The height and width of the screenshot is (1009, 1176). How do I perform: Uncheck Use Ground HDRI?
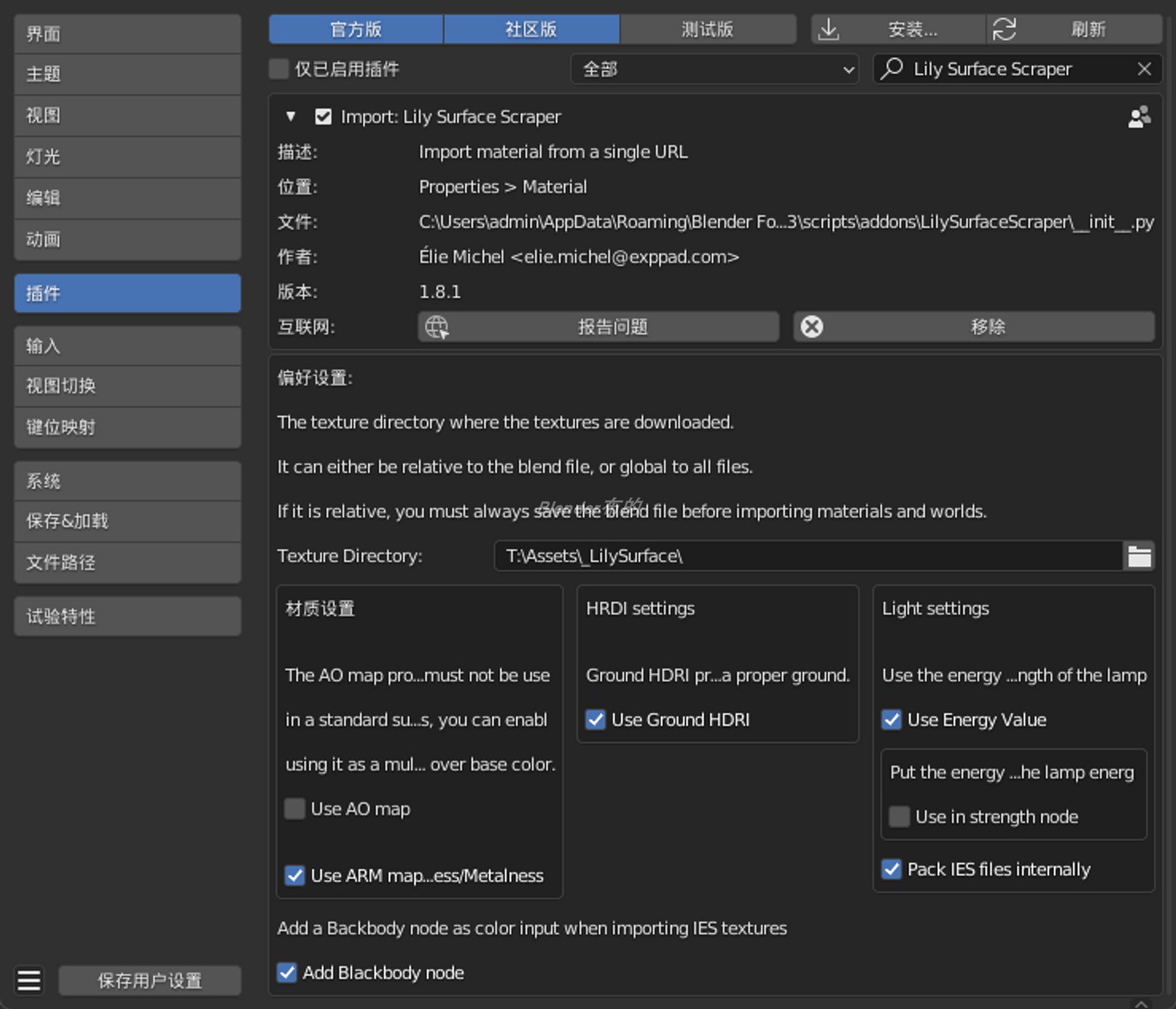pos(595,720)
